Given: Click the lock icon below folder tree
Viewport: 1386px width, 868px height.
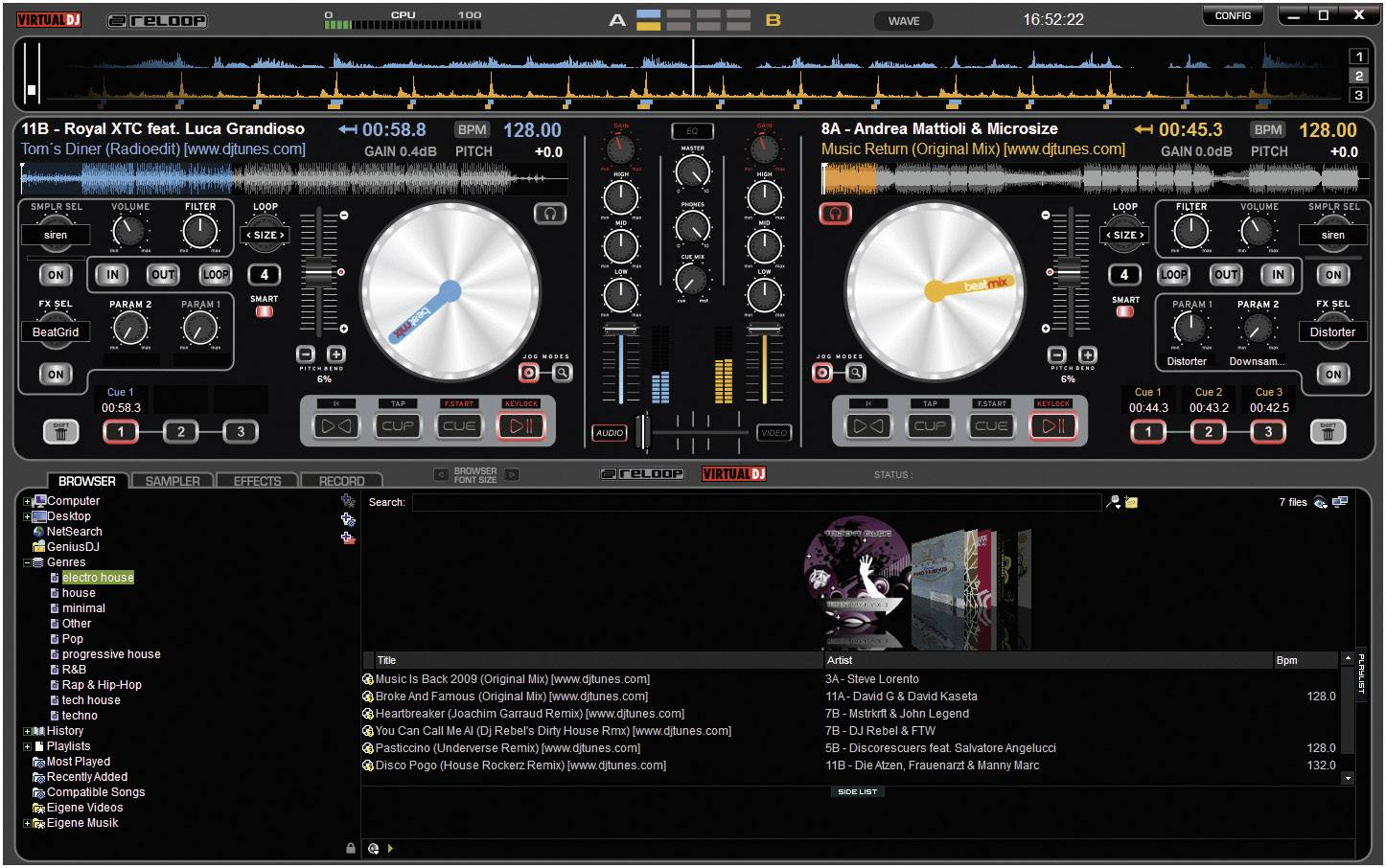Looking at the screenshot, I should tap(351, 848).
